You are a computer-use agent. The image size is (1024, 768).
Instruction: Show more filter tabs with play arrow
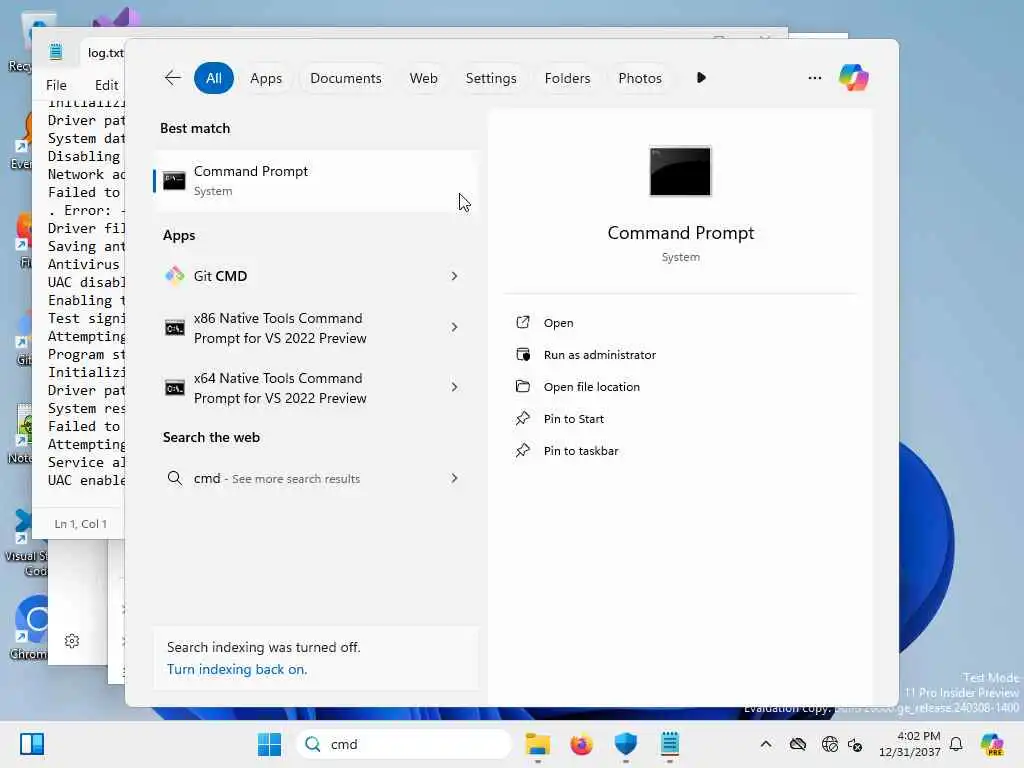tap(701, 78)
